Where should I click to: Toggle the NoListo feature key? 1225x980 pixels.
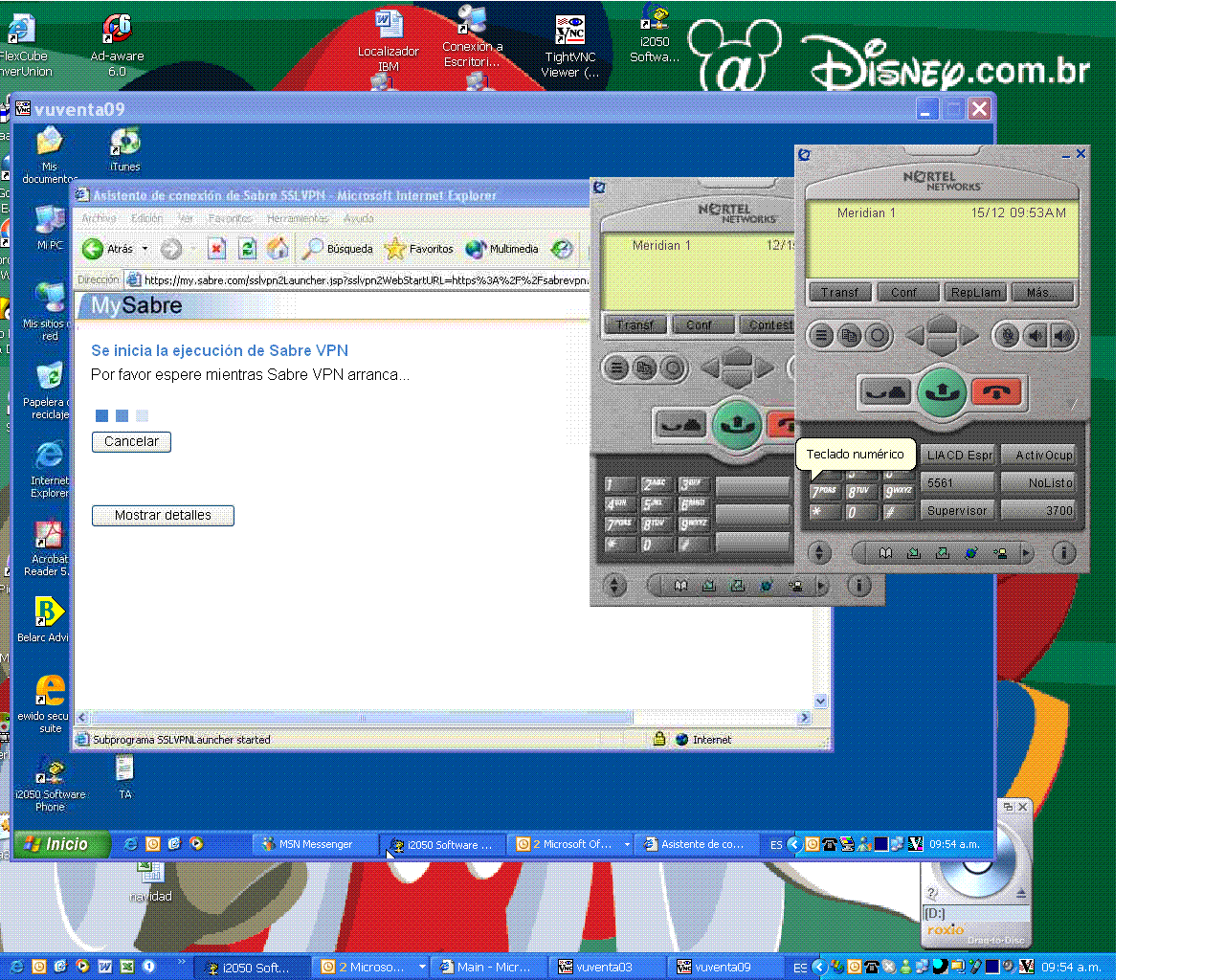coord(1037,483)
